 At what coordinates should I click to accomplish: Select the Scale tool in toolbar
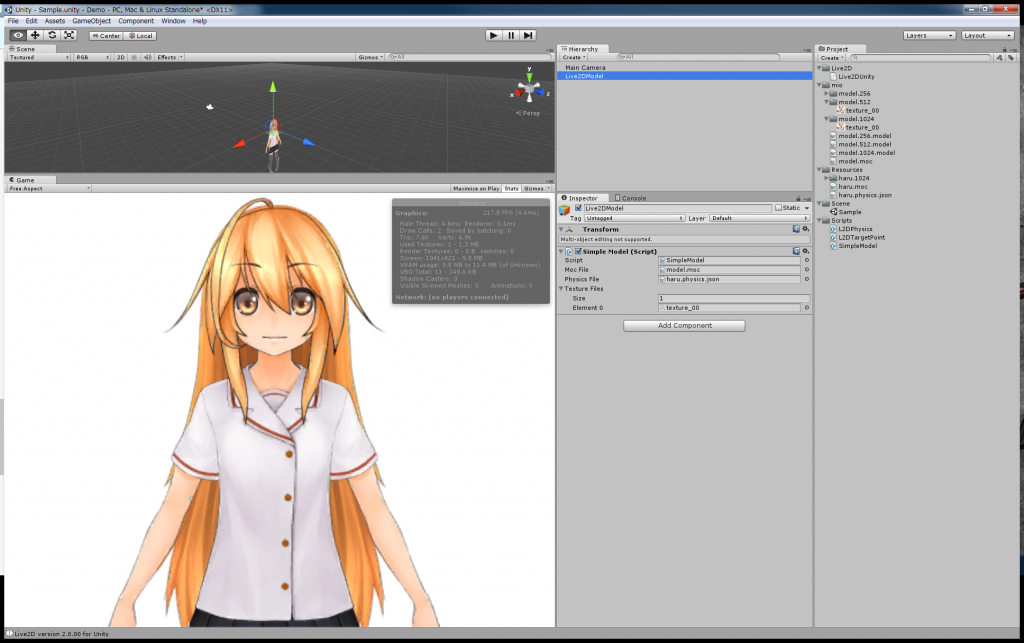pos(69,35)
